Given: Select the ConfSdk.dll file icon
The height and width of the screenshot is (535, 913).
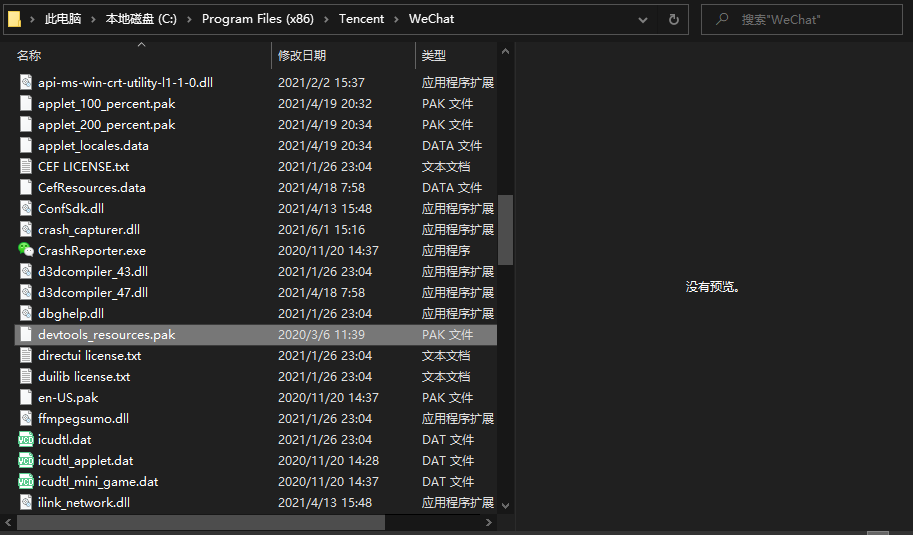Looking at the screenshot, I should 26,208.
